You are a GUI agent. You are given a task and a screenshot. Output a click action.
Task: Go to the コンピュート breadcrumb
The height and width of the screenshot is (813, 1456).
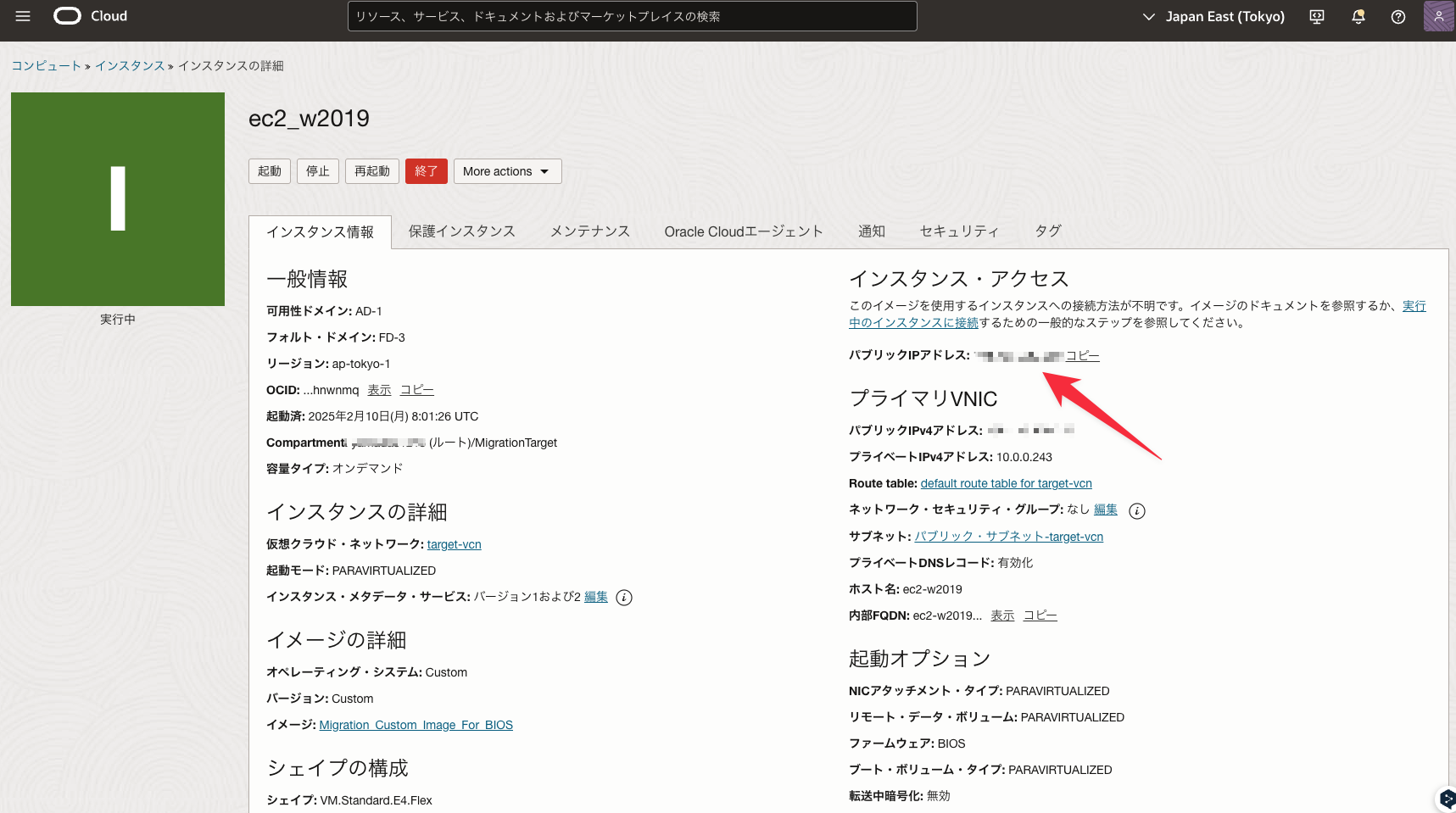click(47, 66)
